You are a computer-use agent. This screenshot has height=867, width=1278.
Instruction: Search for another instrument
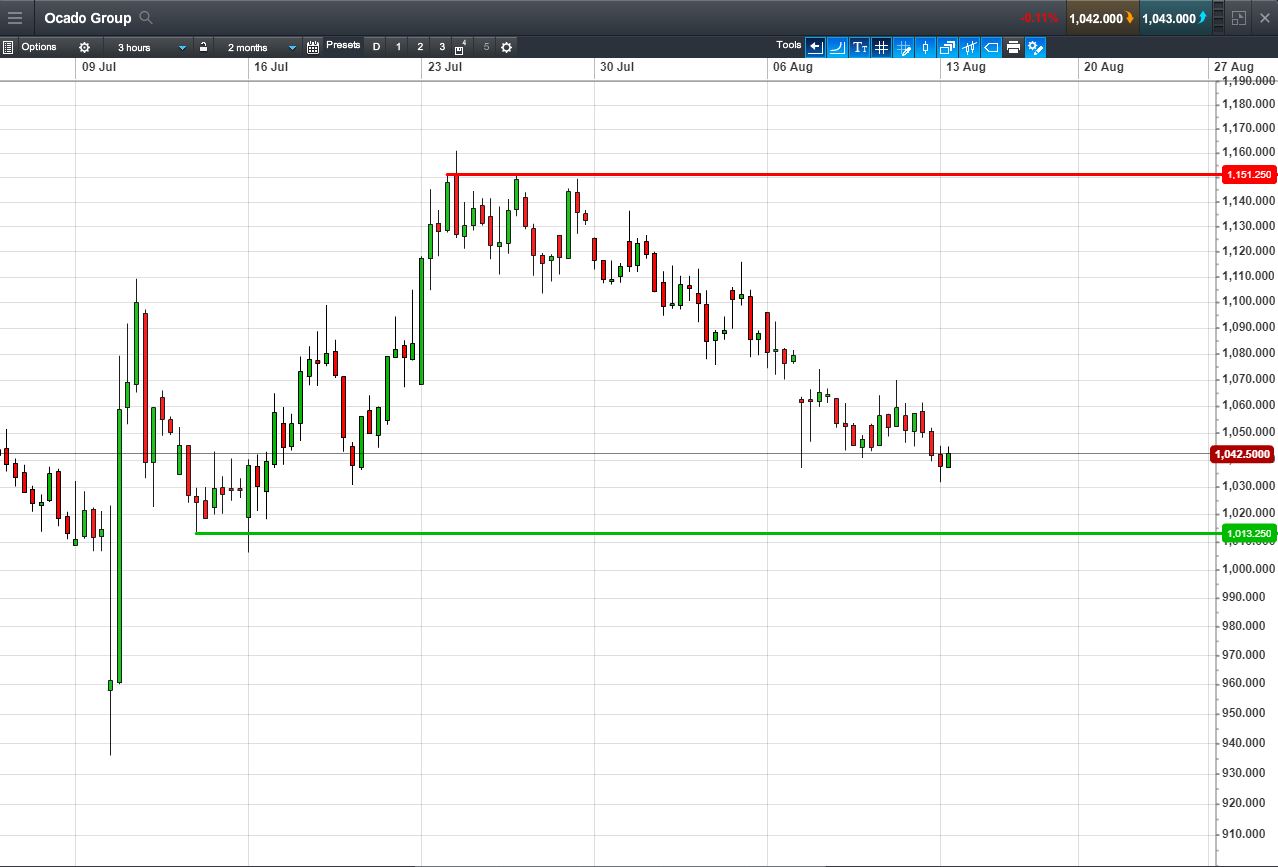[146, 18]
